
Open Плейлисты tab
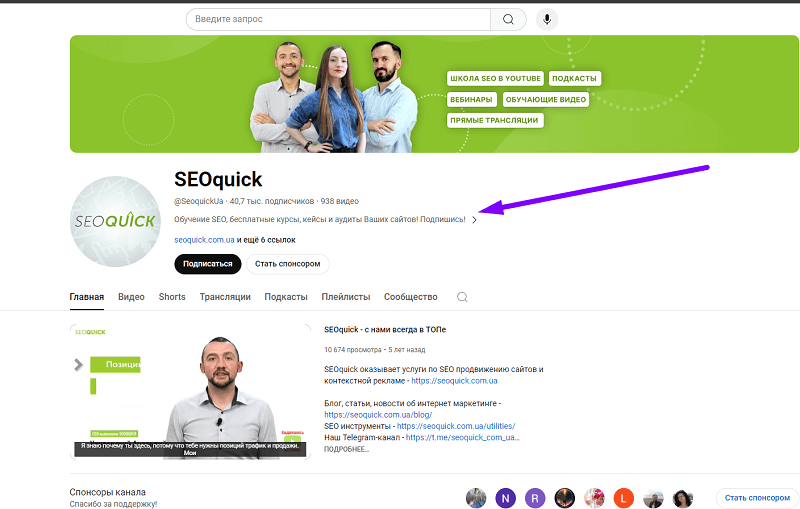[346, 297]
